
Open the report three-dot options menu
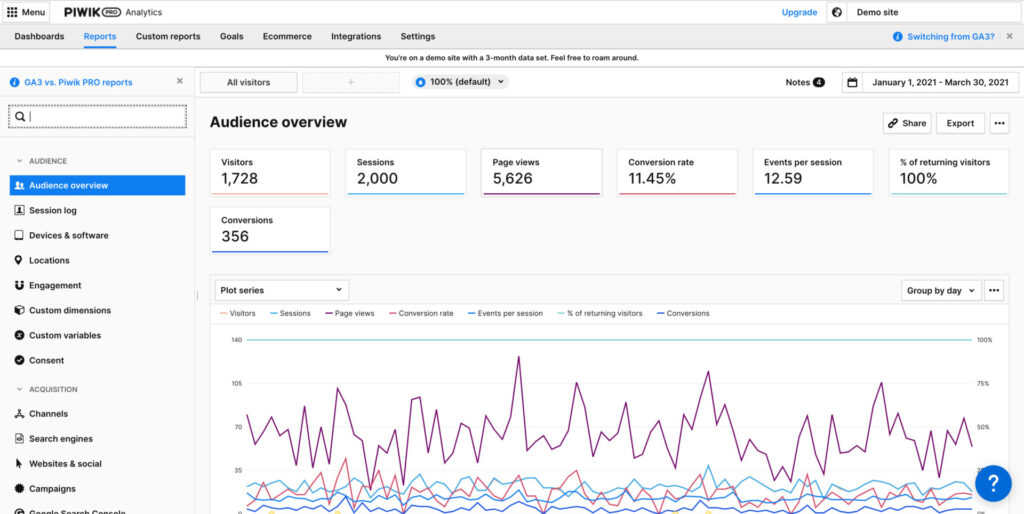click(1000, 123)
